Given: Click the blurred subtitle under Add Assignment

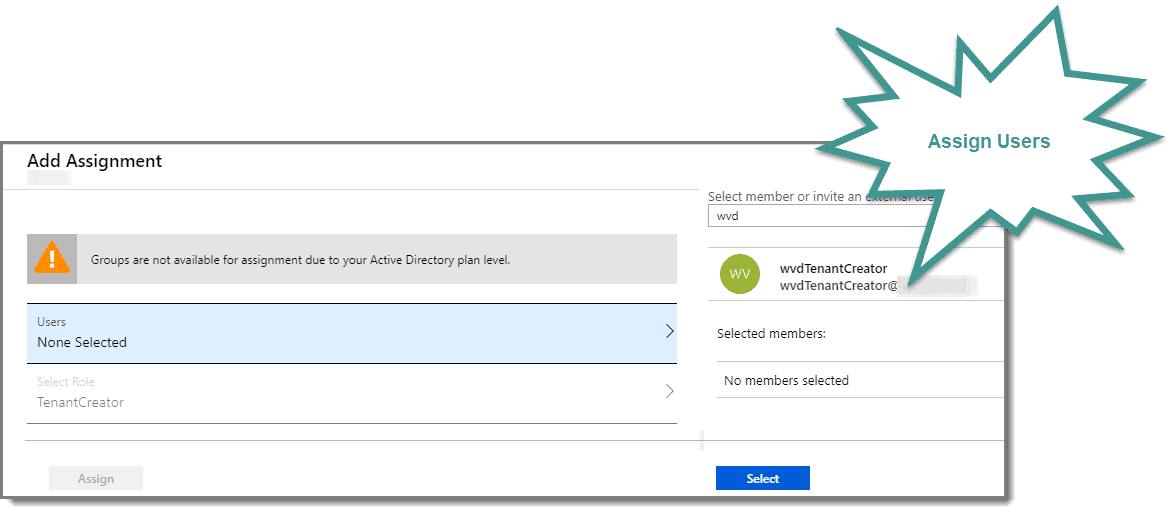Looking at the screenshot, I should click(49, 178).
